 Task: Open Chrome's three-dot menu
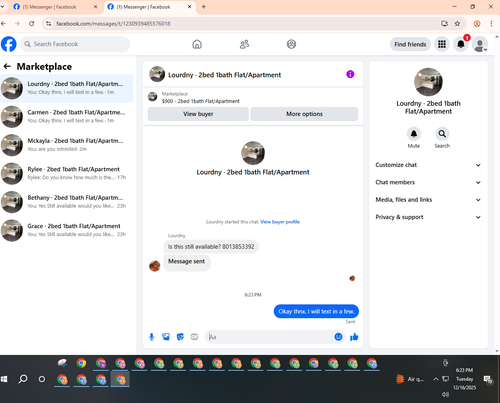pyautogui.click(x=491, y=24)
